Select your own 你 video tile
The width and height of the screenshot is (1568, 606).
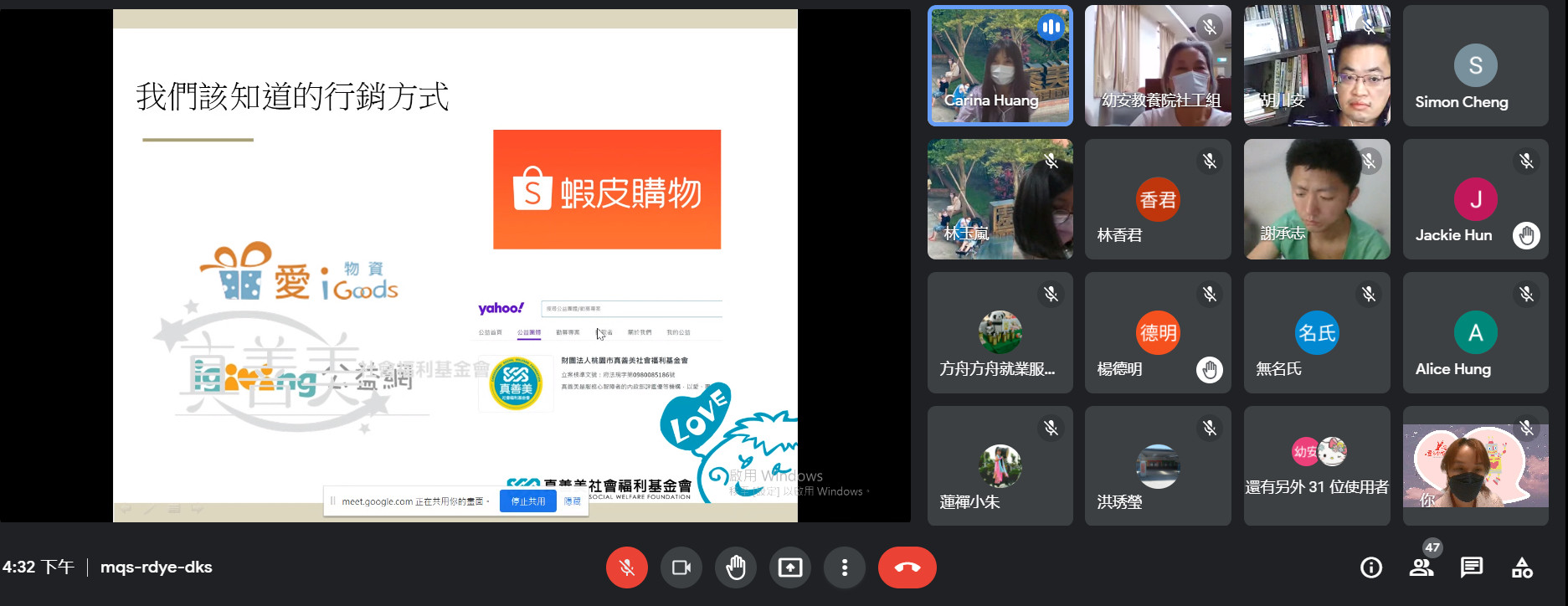coord(1476,466)
